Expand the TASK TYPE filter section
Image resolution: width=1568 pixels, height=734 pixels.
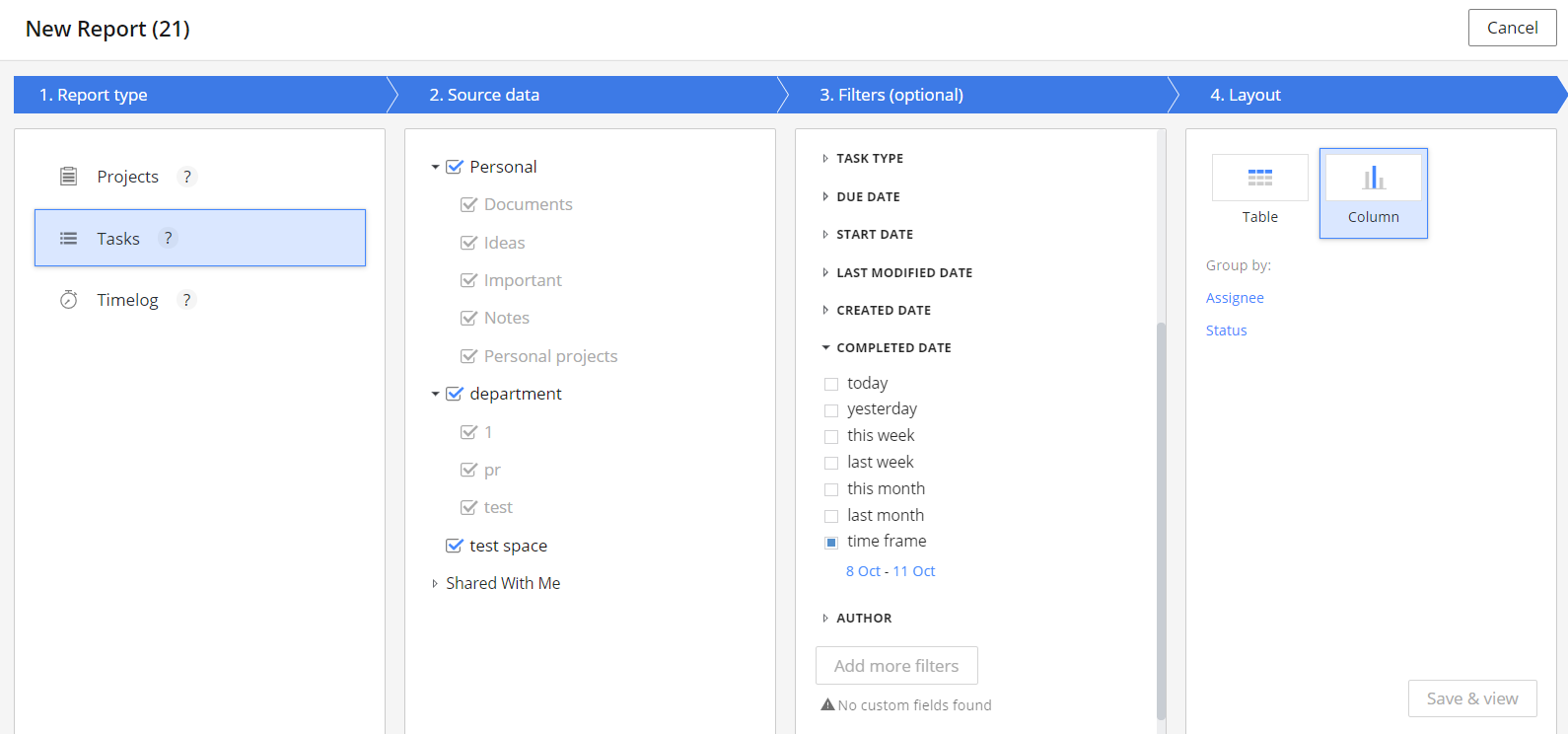pos(825,159)
